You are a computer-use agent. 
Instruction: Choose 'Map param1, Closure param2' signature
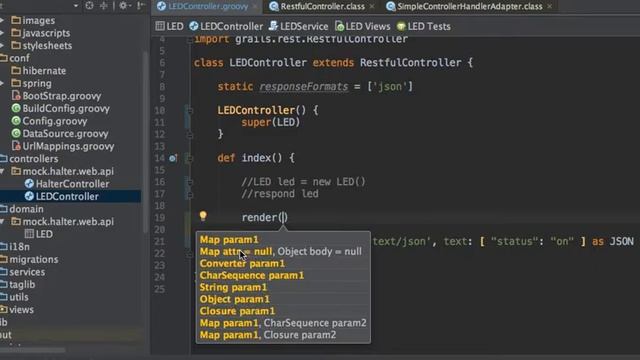tap(268, 335)
